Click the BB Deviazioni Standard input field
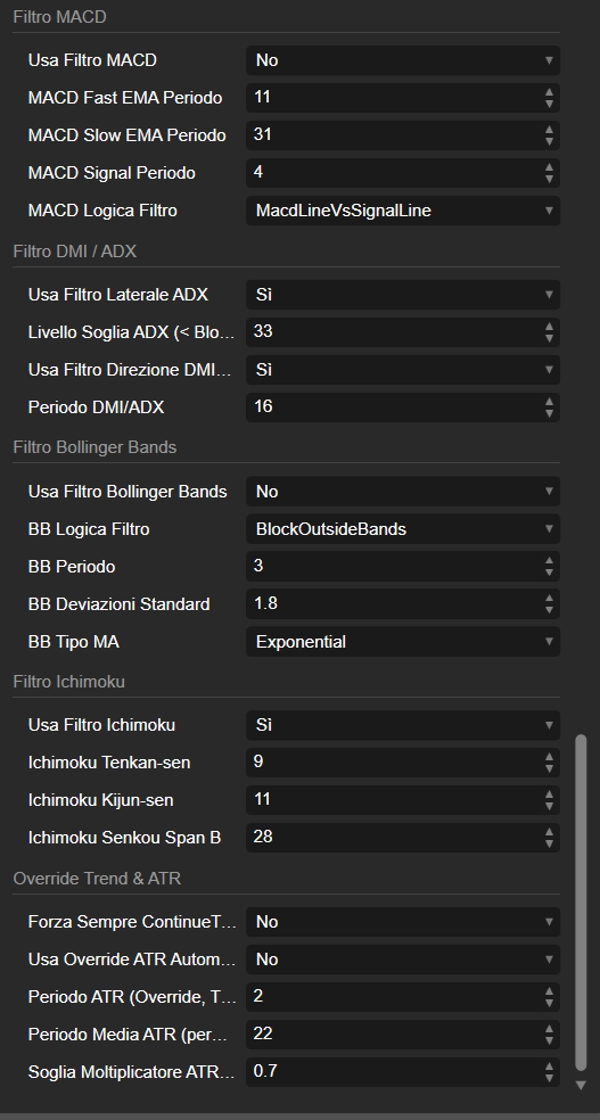 coord(392,604)
